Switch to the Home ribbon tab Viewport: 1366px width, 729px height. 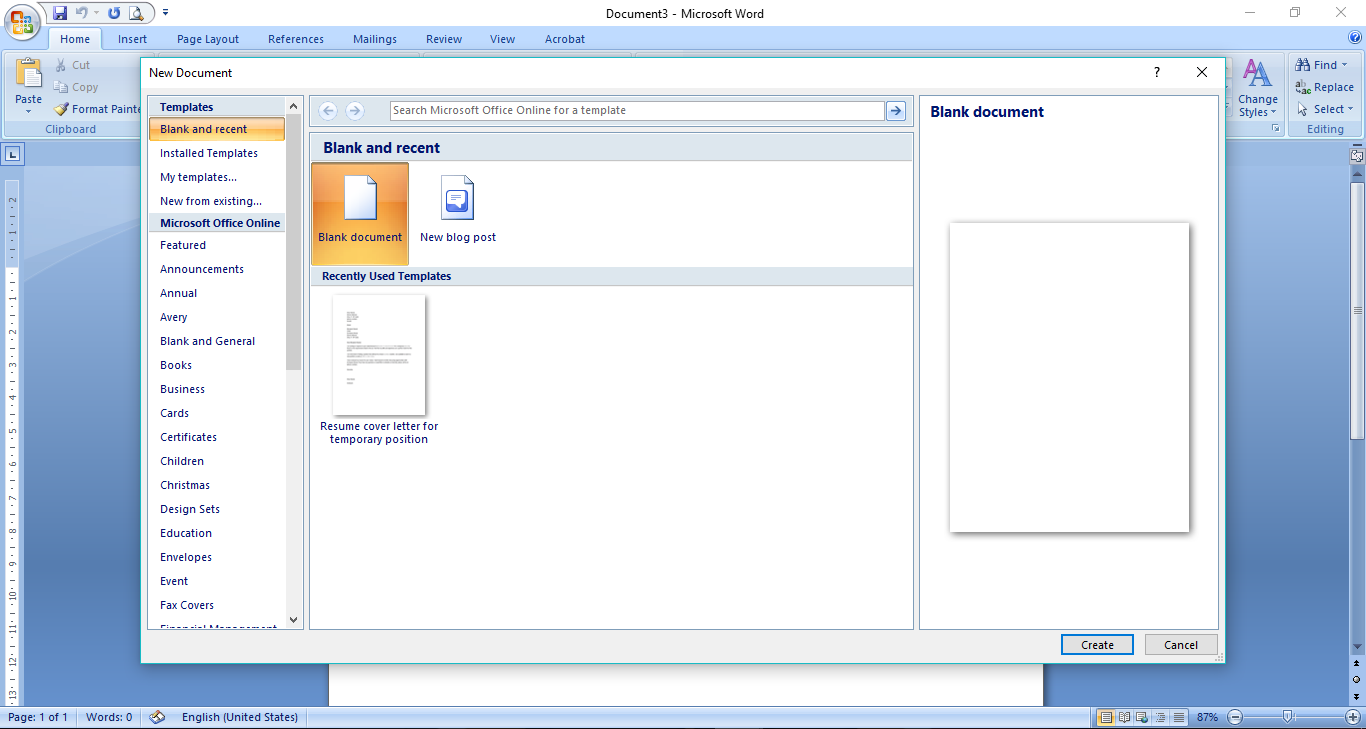(75, 39)
